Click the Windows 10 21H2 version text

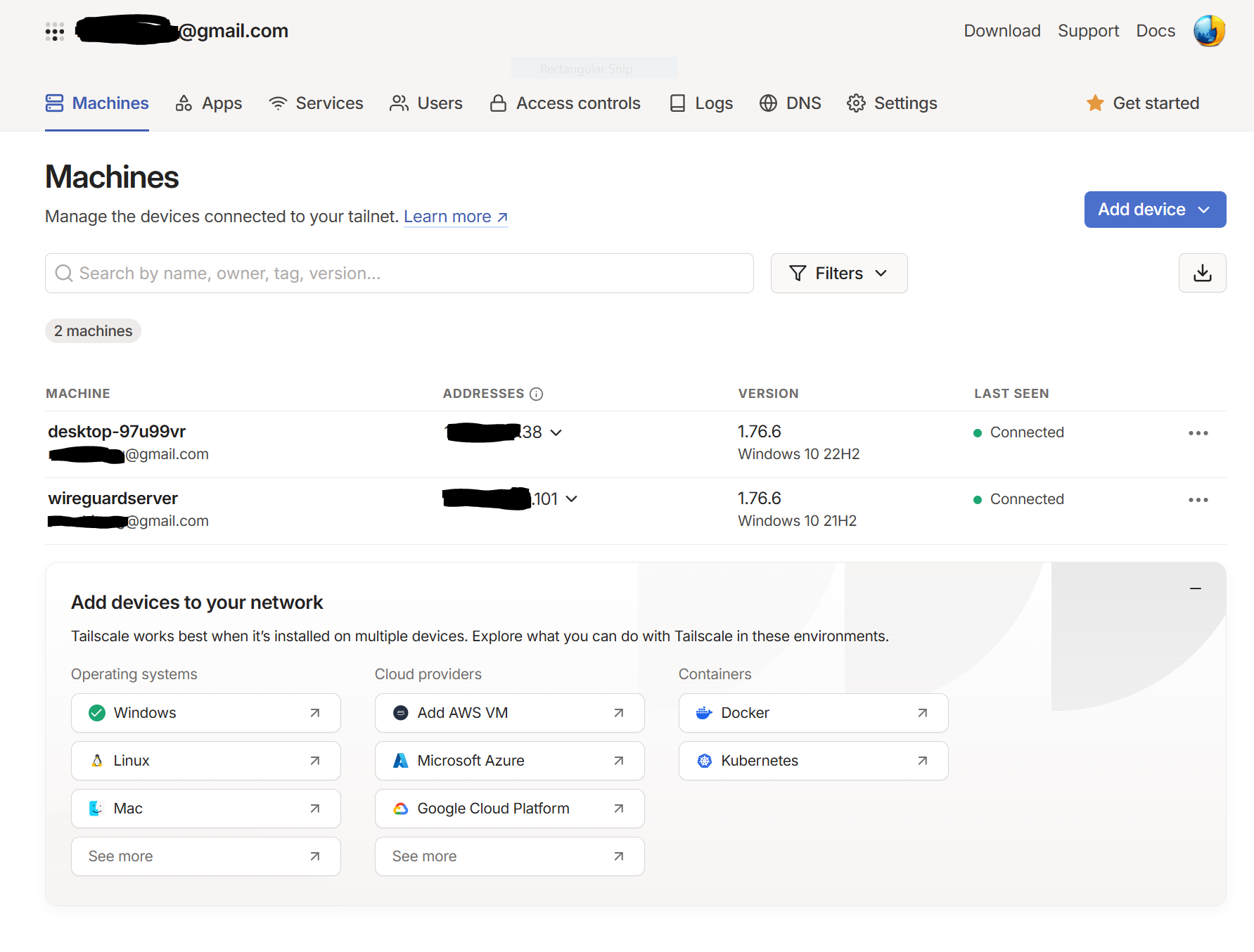(797, 521)
